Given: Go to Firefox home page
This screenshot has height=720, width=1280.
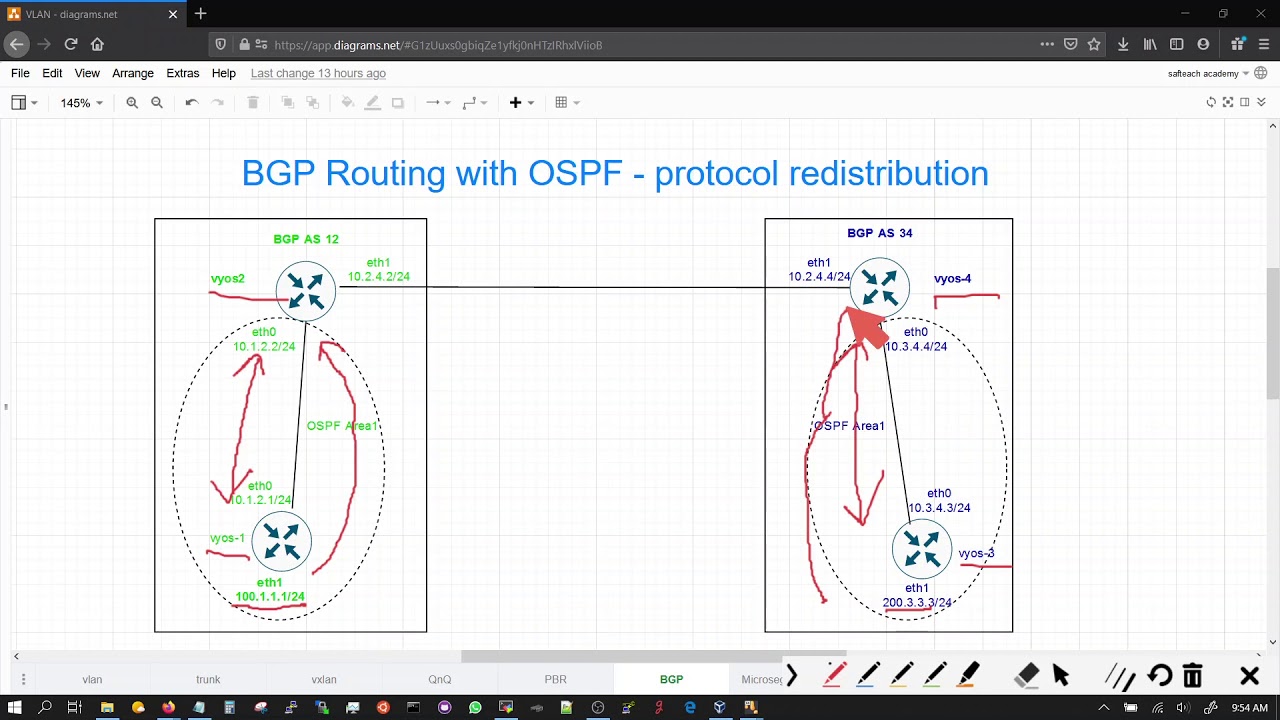Looking at the screenshot, I should point(97,44).
